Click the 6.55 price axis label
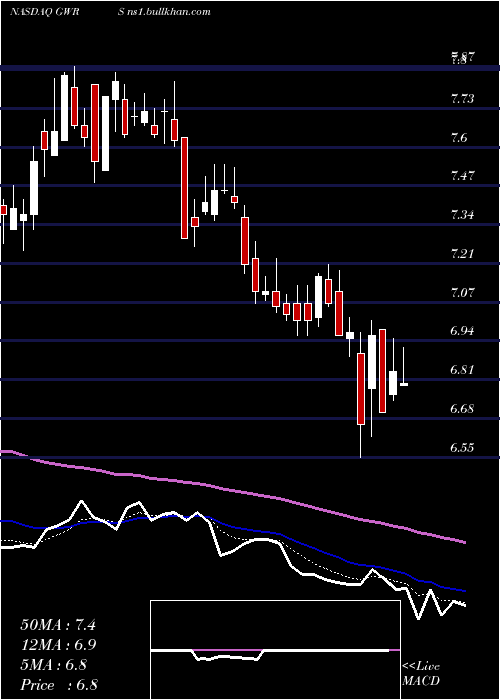The height and width of the screenshot is (700, 500). click(463, 448)
